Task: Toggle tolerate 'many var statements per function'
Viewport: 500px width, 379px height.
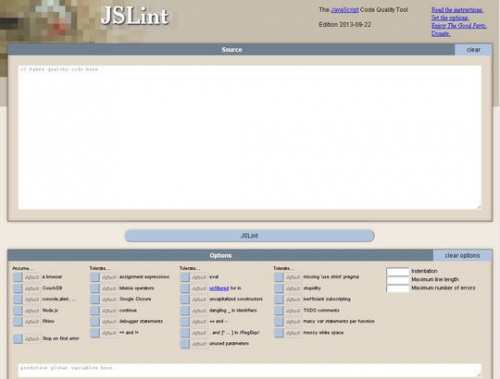Action: pyautogui.click(x=279, y=322)
